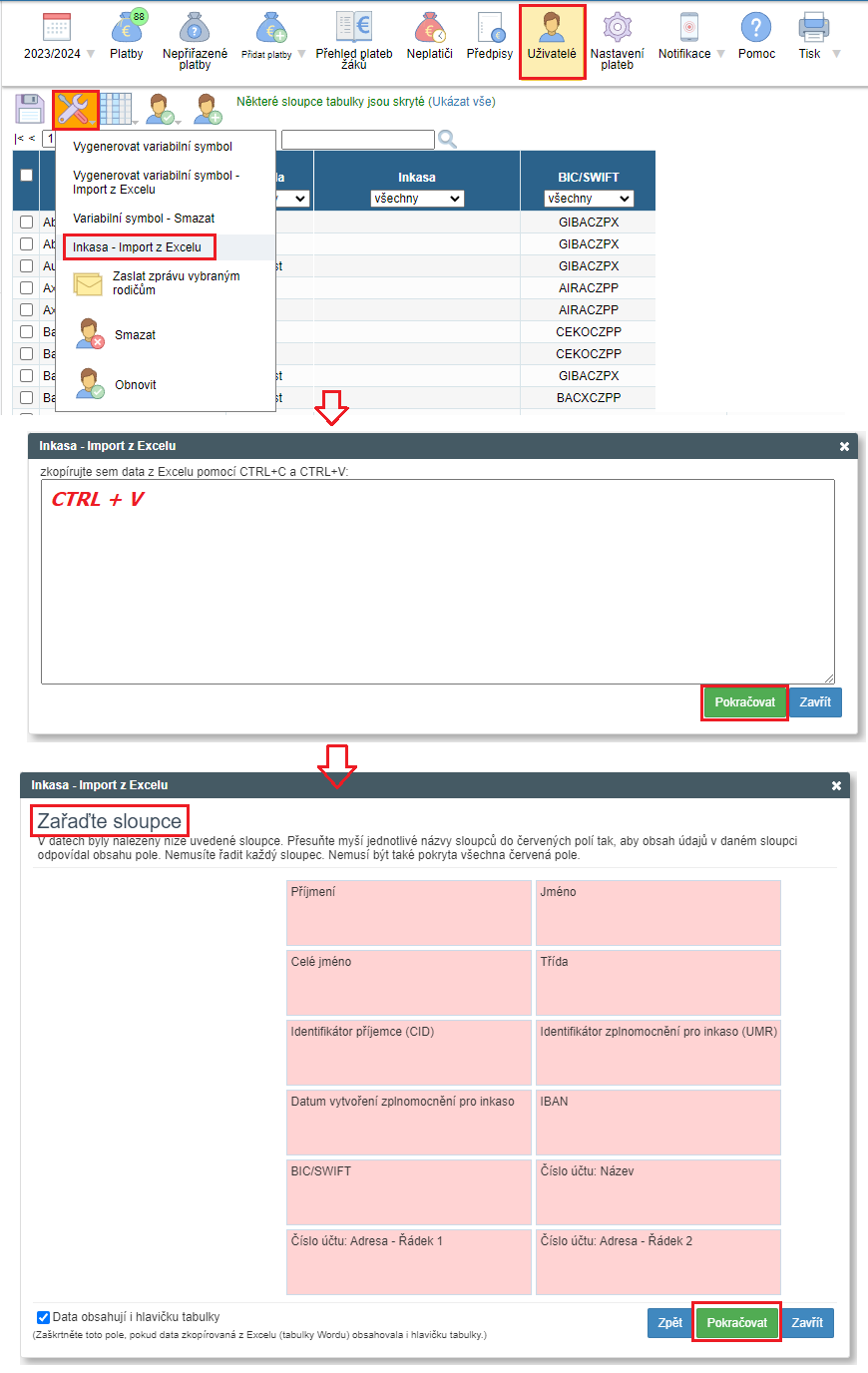The image size is (868, 1373).
Task: Click the IBAN drop field
Action: coord(658,1123)
